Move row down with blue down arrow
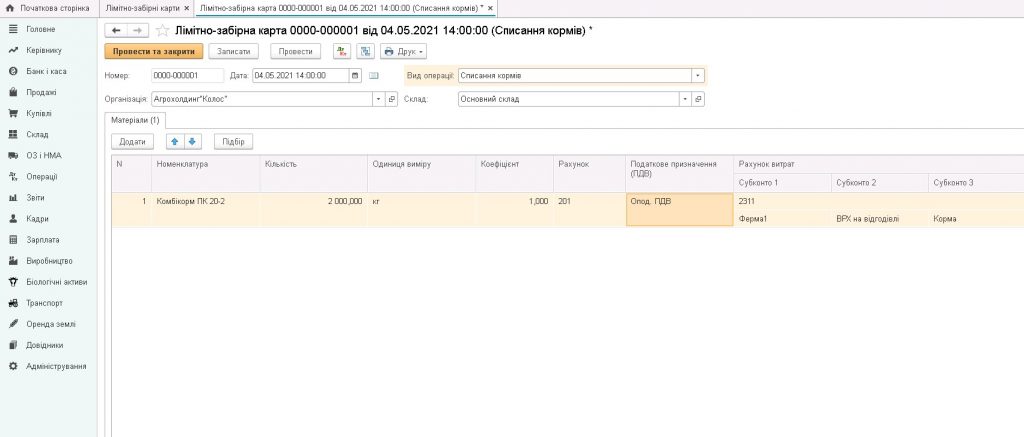 pyautogui.click(x=193, y=142)
